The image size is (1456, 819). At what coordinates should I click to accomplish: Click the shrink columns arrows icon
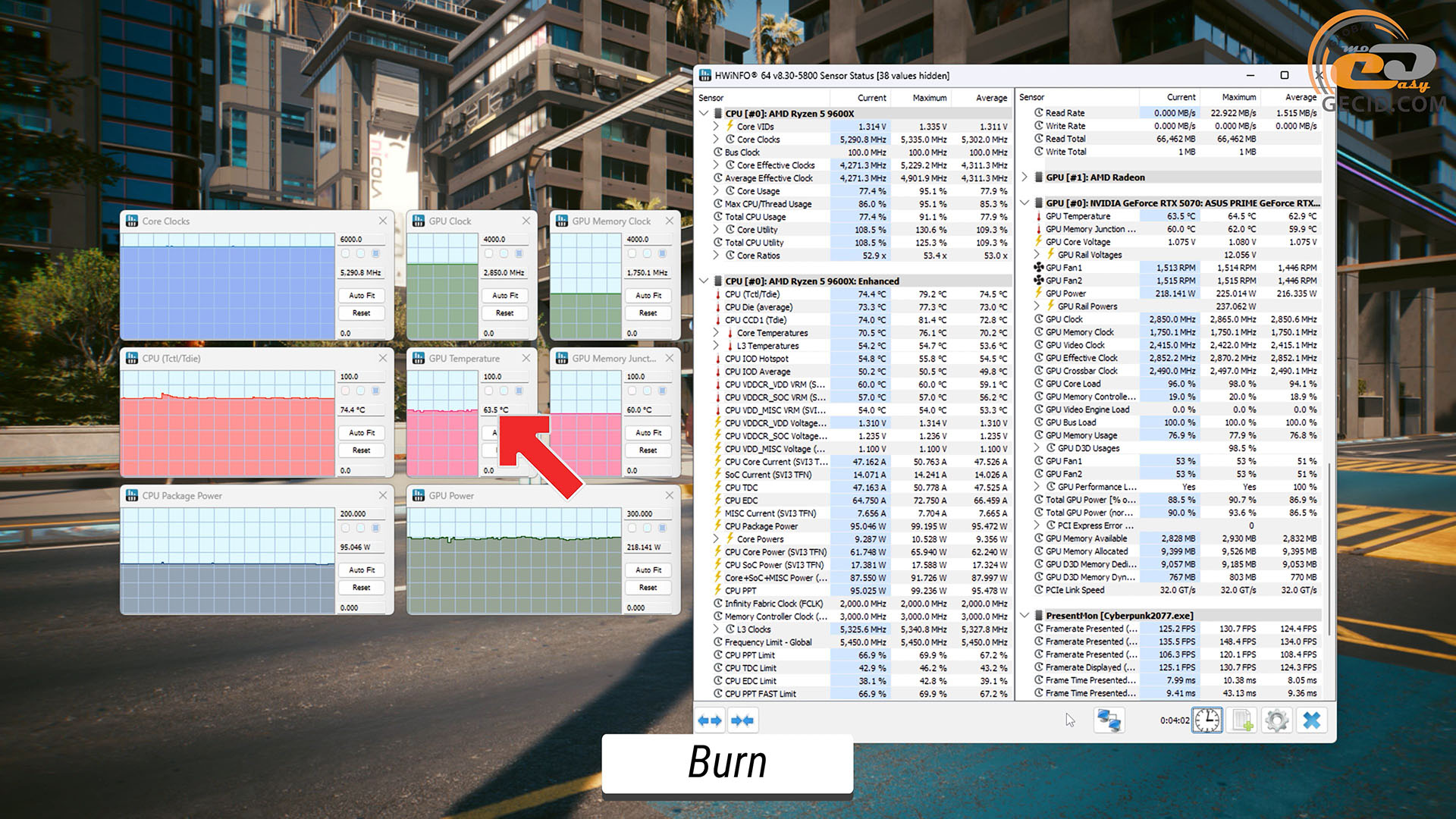click(742, 720)
